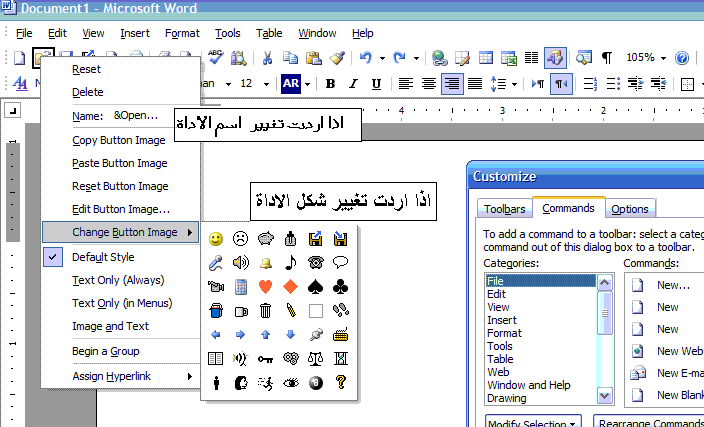Pick the key button image
The image size is (704, 427).
[266, 359]
